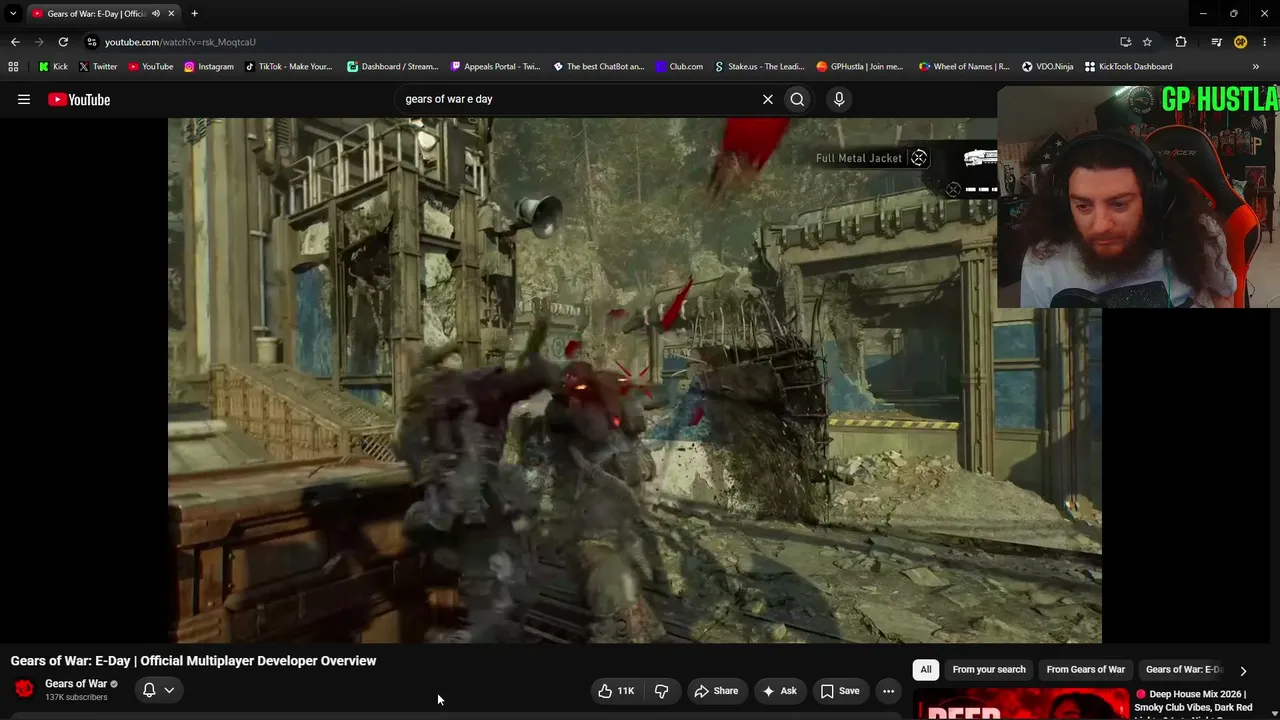This screenshot has width=1280, height=720.
Task: Open the Instagram bookmark
Action: [208, 67]
